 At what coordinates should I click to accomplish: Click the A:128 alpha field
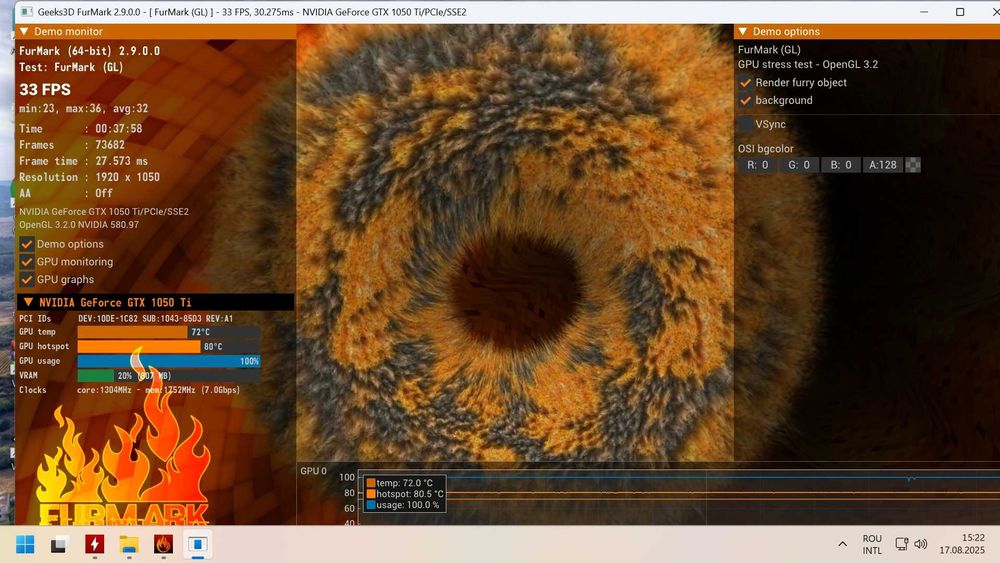pyautogui.click(x=883, y=165)
